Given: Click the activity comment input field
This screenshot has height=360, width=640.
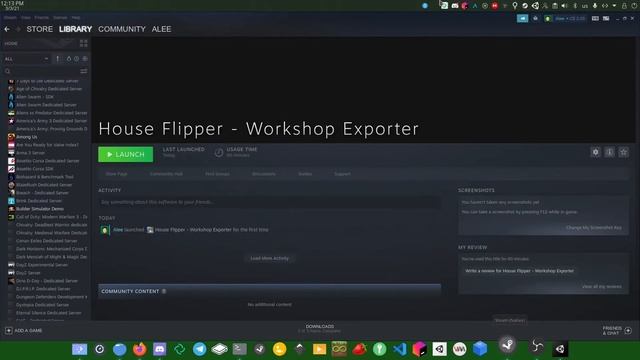Looking at the screenshot, I should (x=269, y=202).
